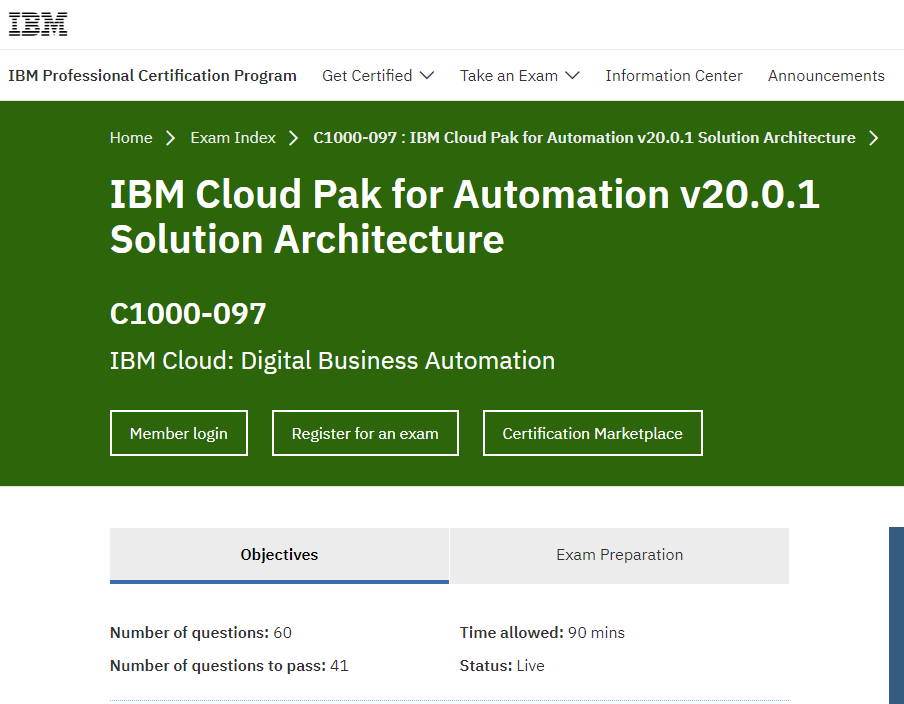Go to Information Center
Viewport: 904px width, 704px height.
673,76
